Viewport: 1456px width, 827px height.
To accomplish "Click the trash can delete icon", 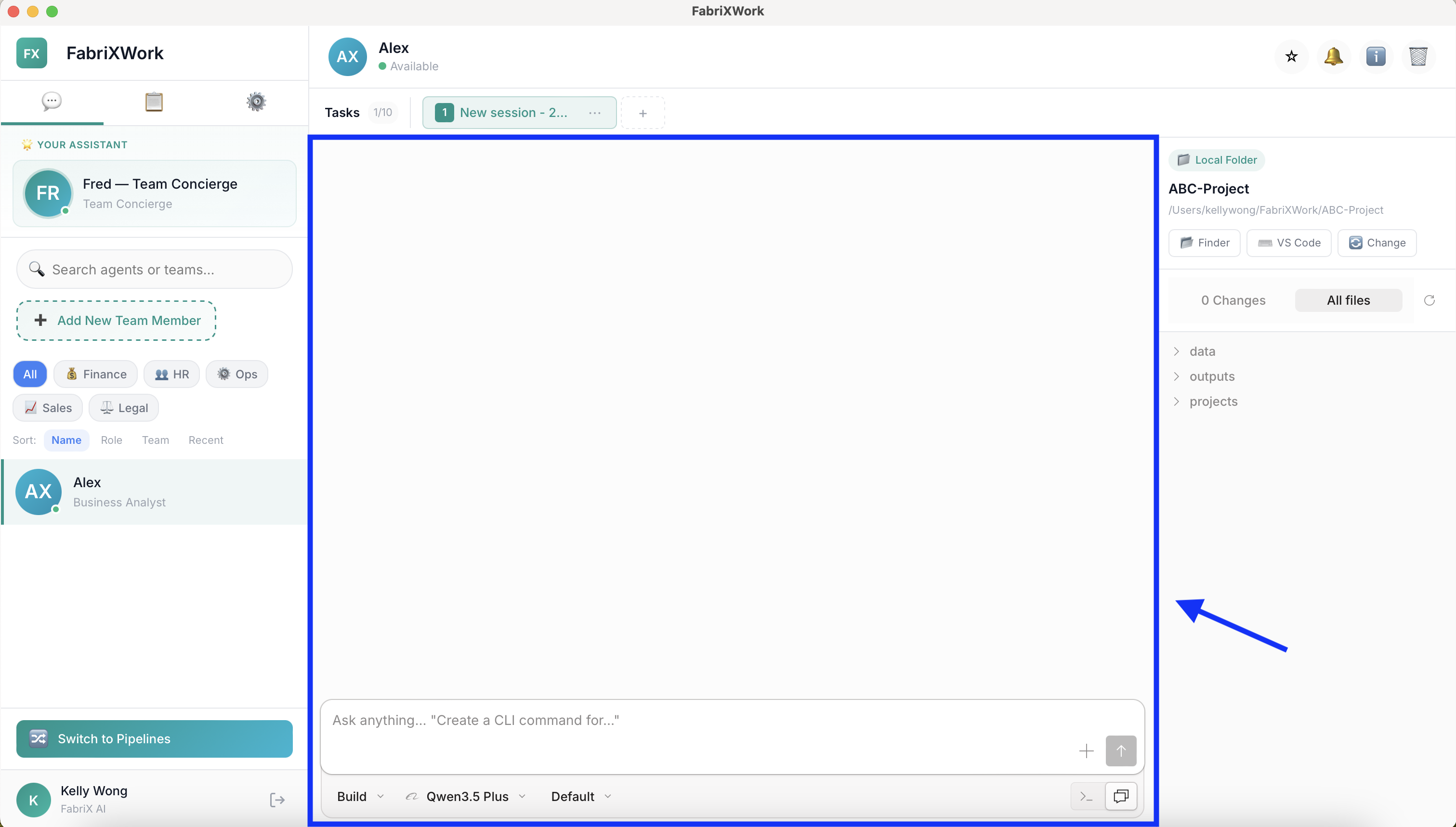I will [x=1418, y=56].
